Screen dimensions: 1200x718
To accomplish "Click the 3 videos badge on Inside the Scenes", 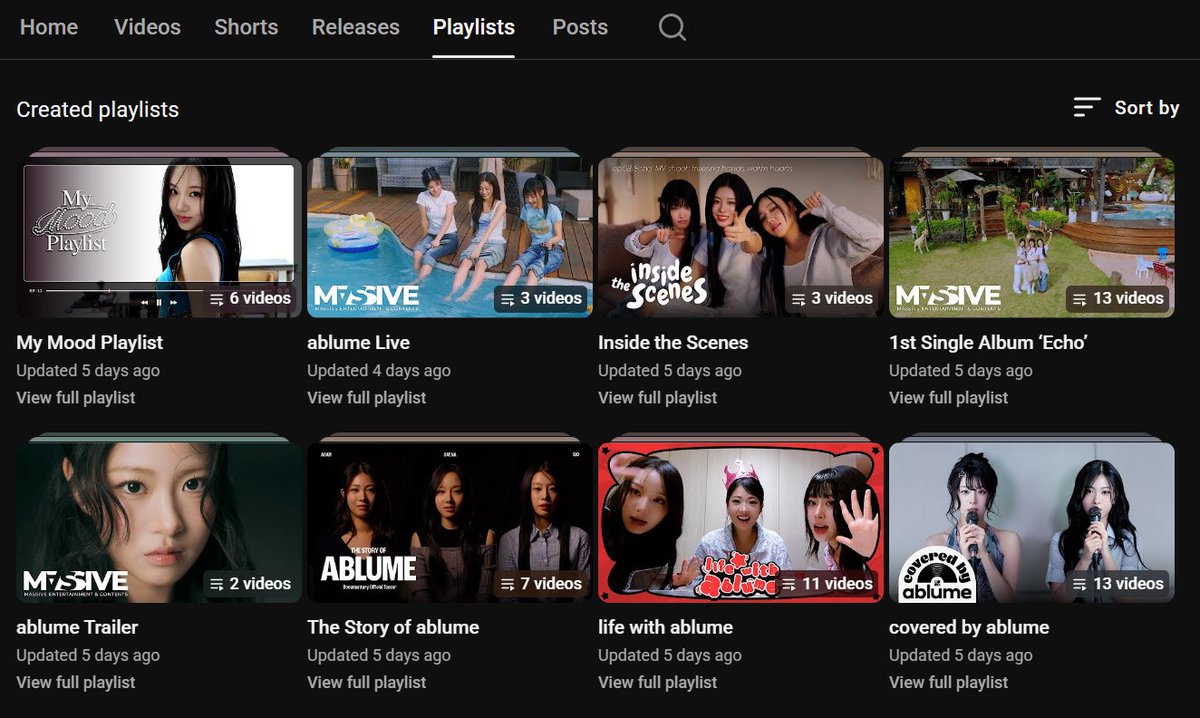I will [832, 298].
